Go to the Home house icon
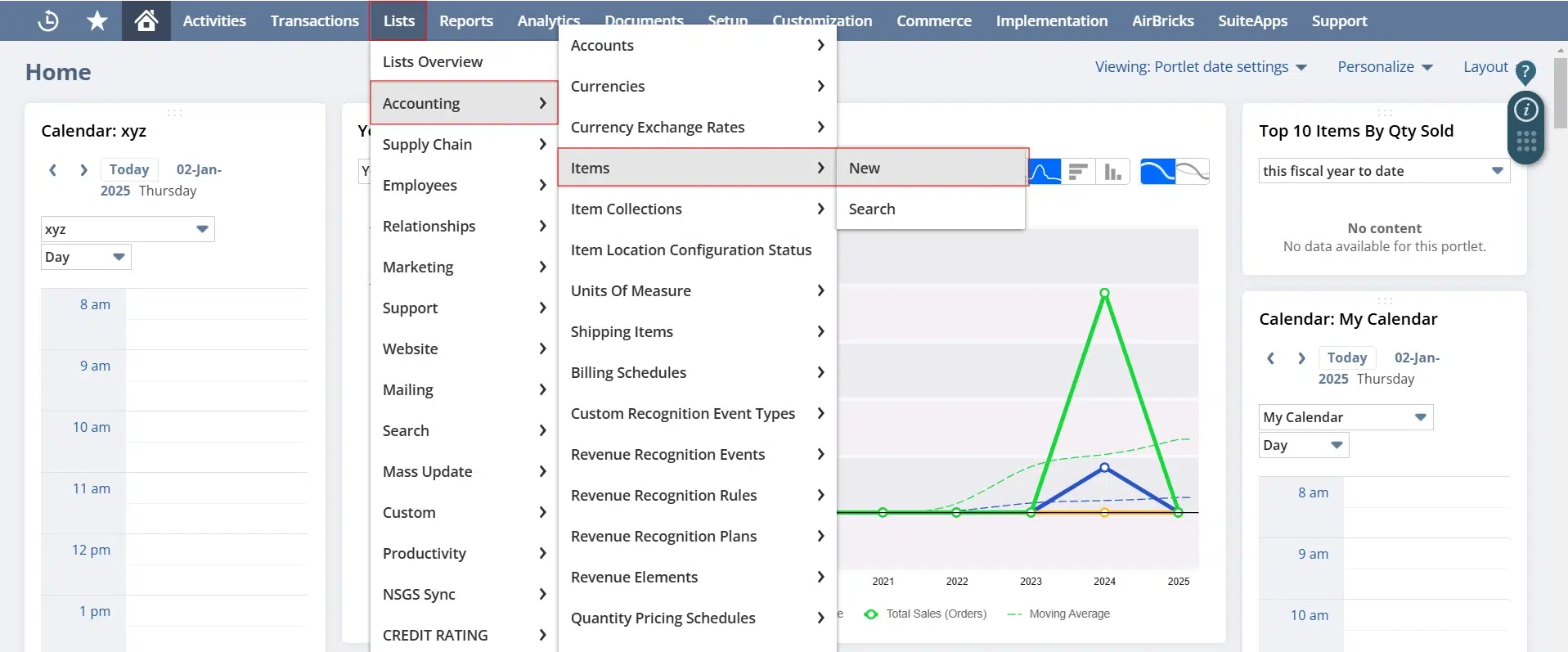 click(146, 20)
